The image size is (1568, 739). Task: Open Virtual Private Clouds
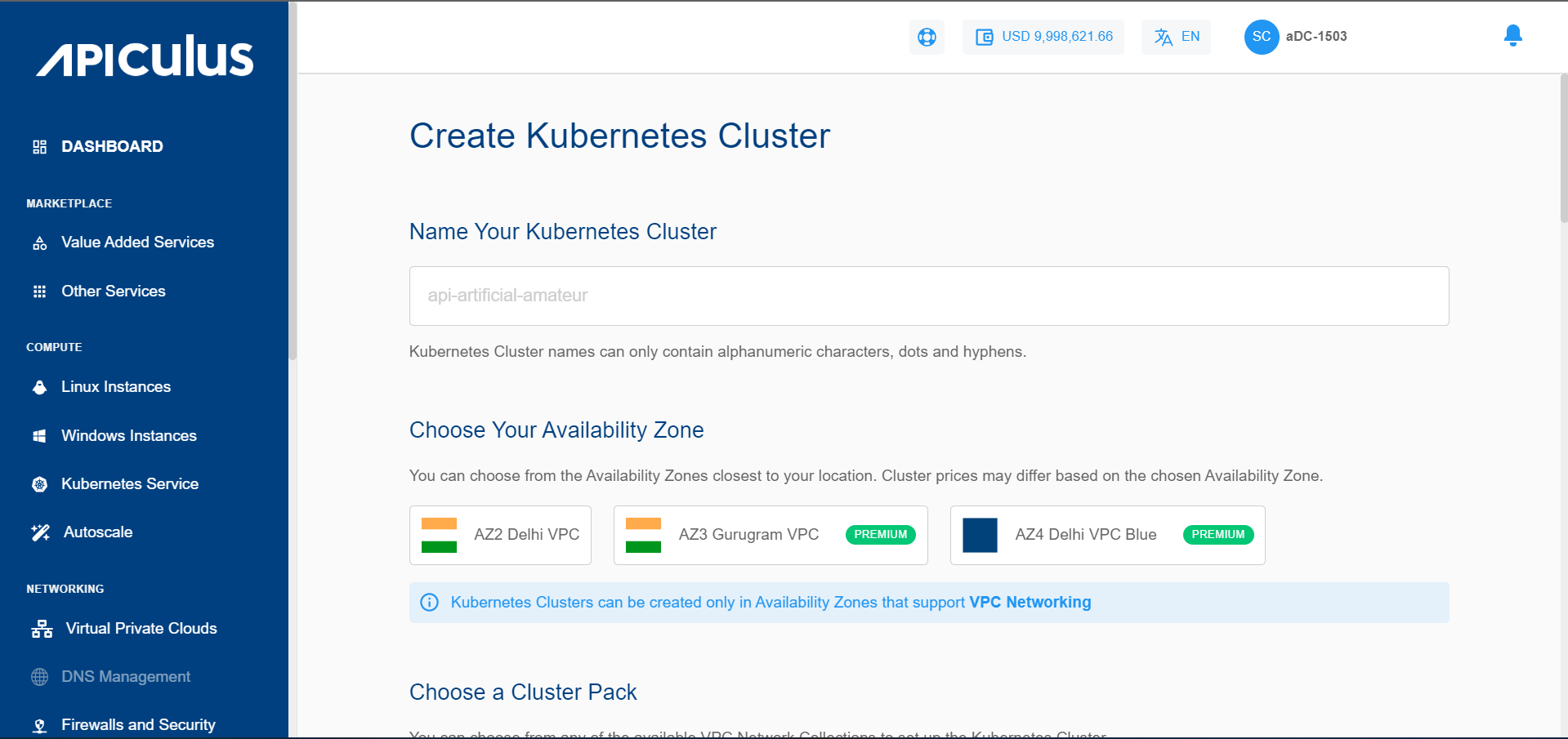pos(141,629)
